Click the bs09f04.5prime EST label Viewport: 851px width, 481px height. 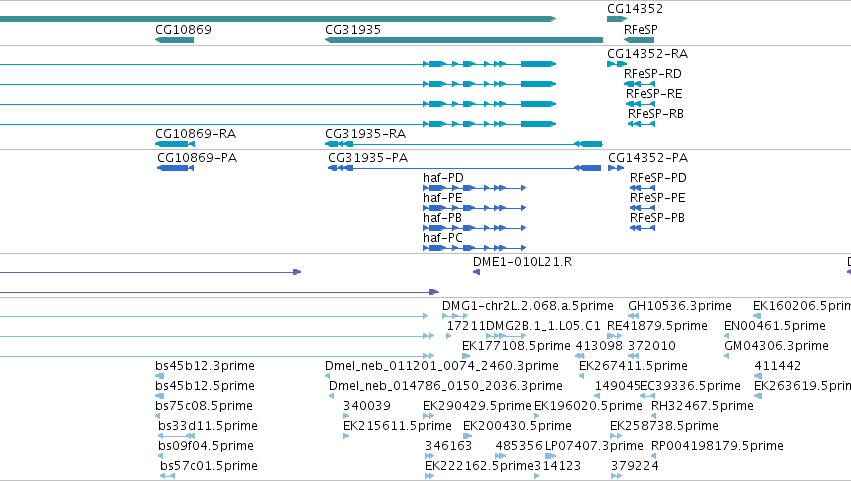[x=206, y=447]
